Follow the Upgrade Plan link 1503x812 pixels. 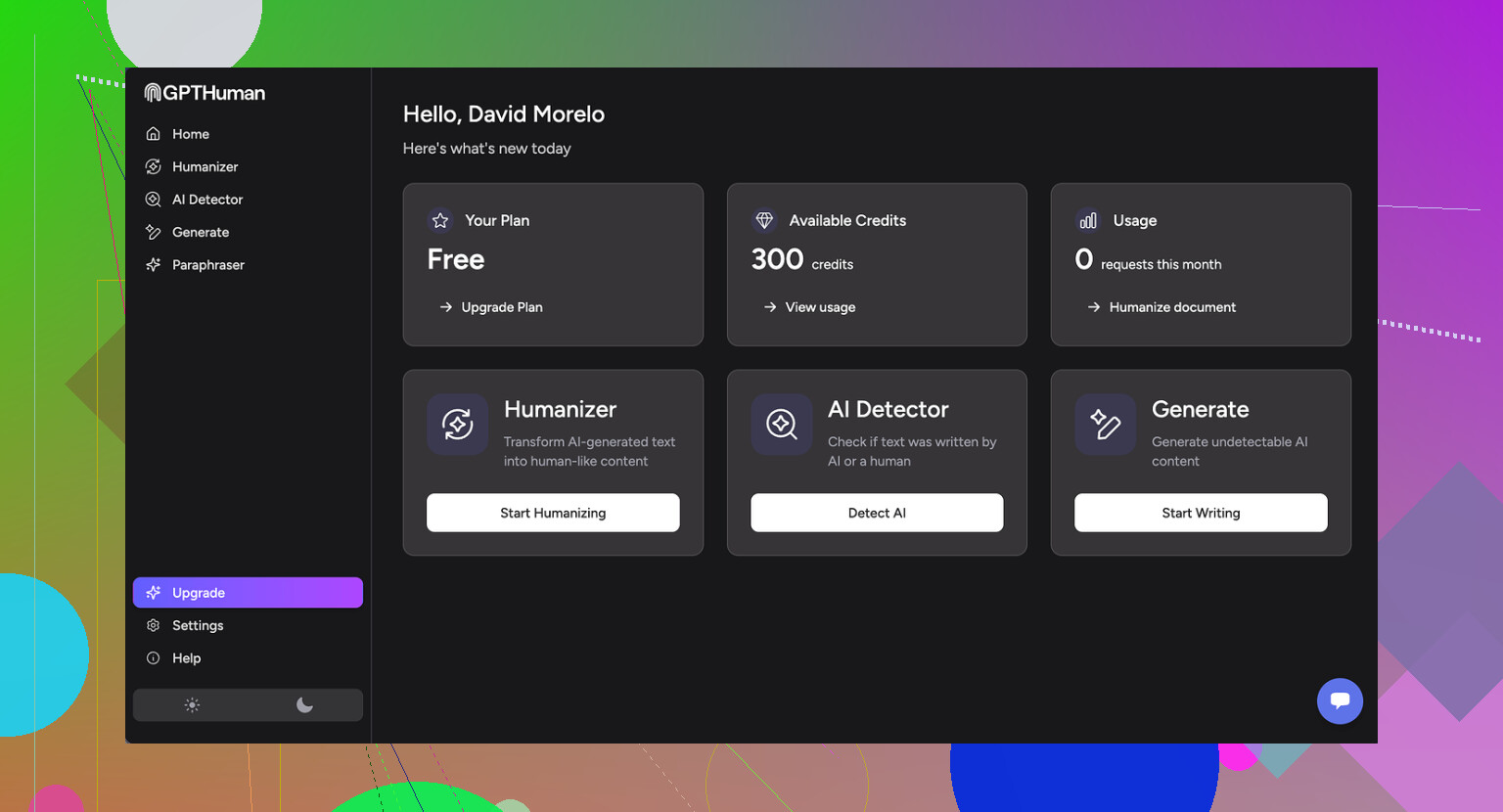click(x=501, y=307)
